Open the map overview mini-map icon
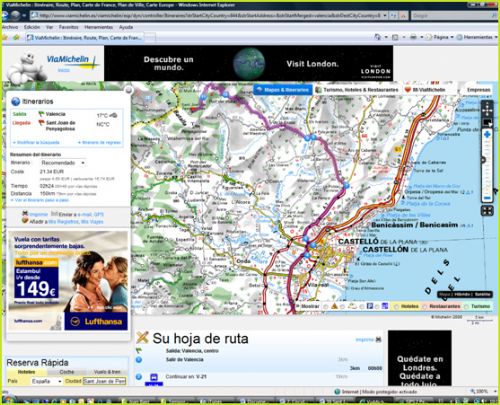The width and height of the screenshot is (500, 405). (x=487, y=123)
